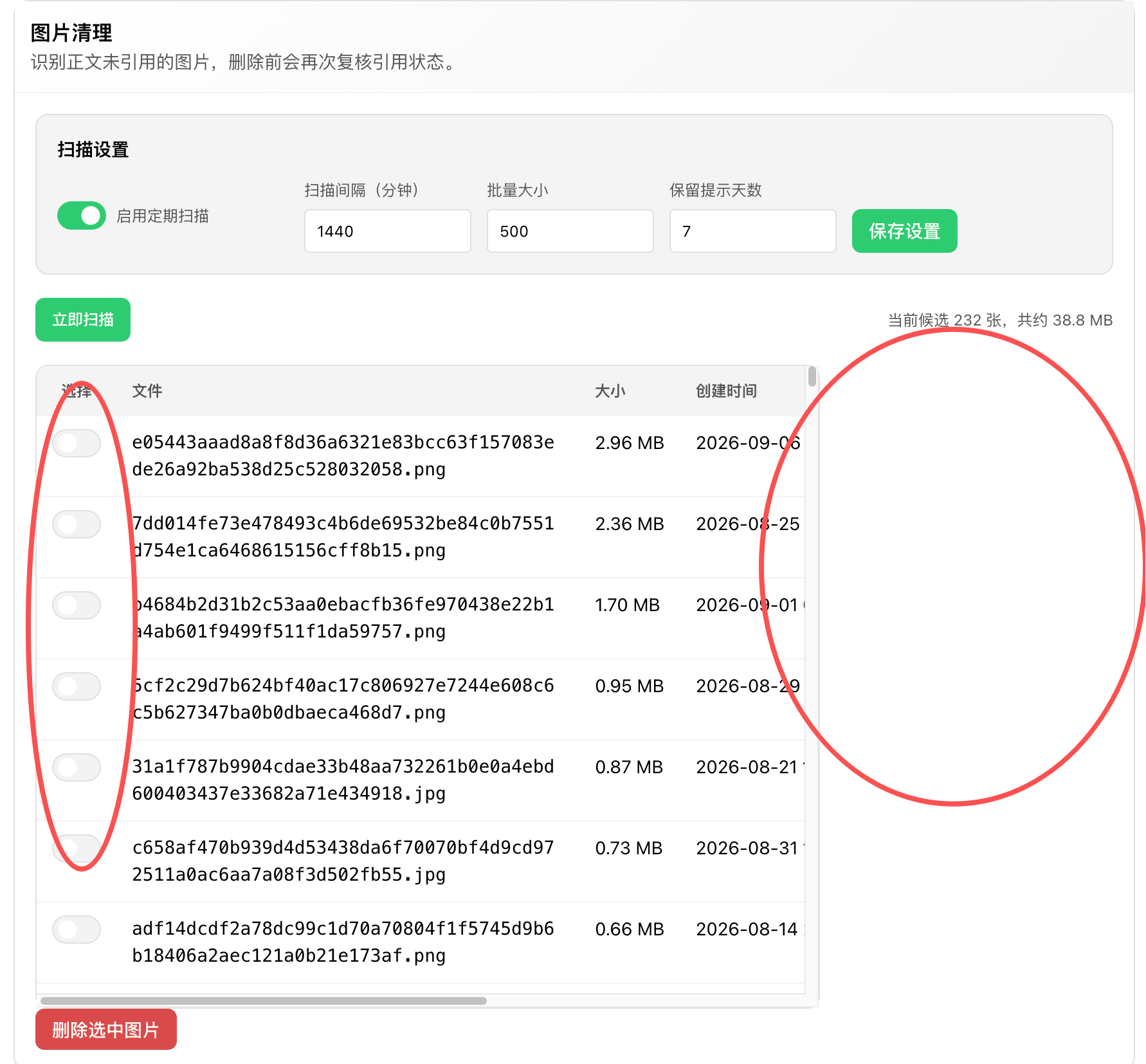Click the 大小 column header
Image resolution: width=1146 pixels, height=1064 pixels.
(610, 391)
